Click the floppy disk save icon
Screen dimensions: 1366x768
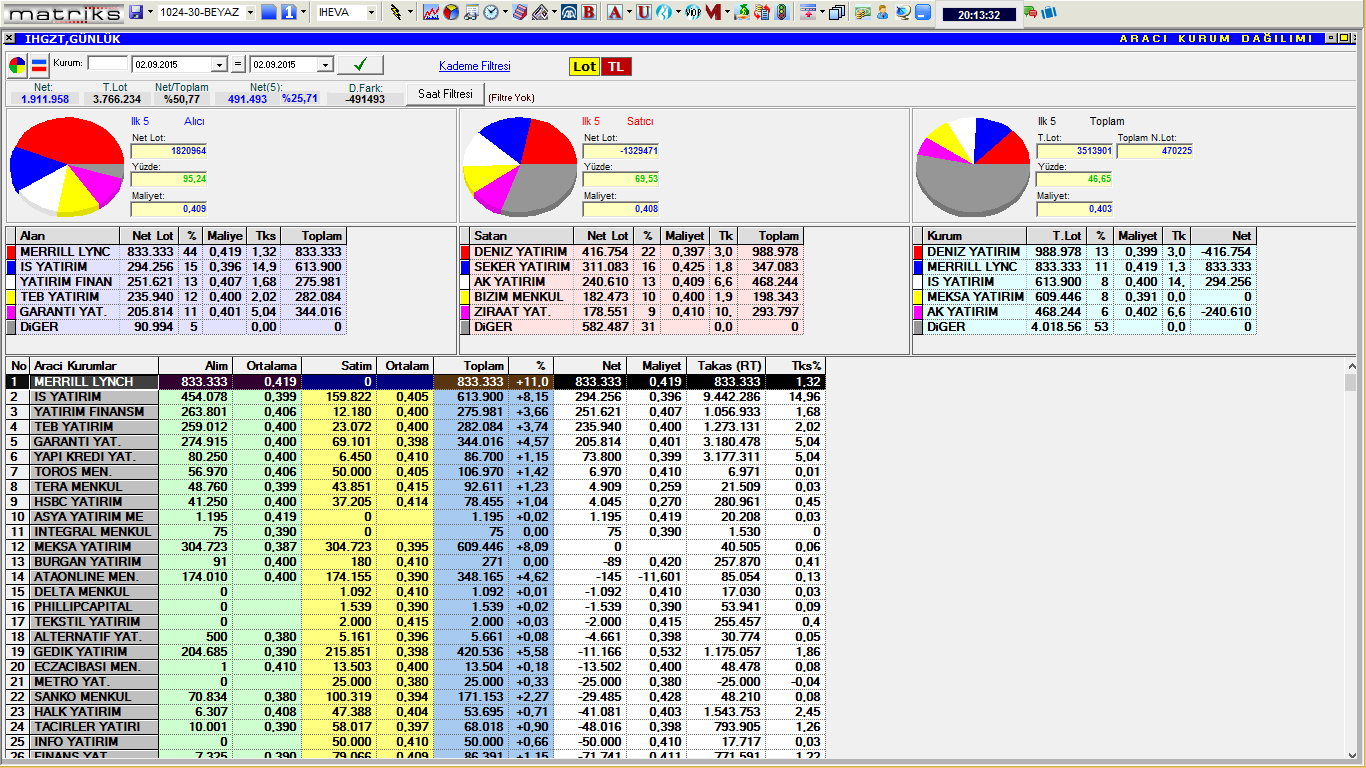pyautogui.click(x=136, y=13)
